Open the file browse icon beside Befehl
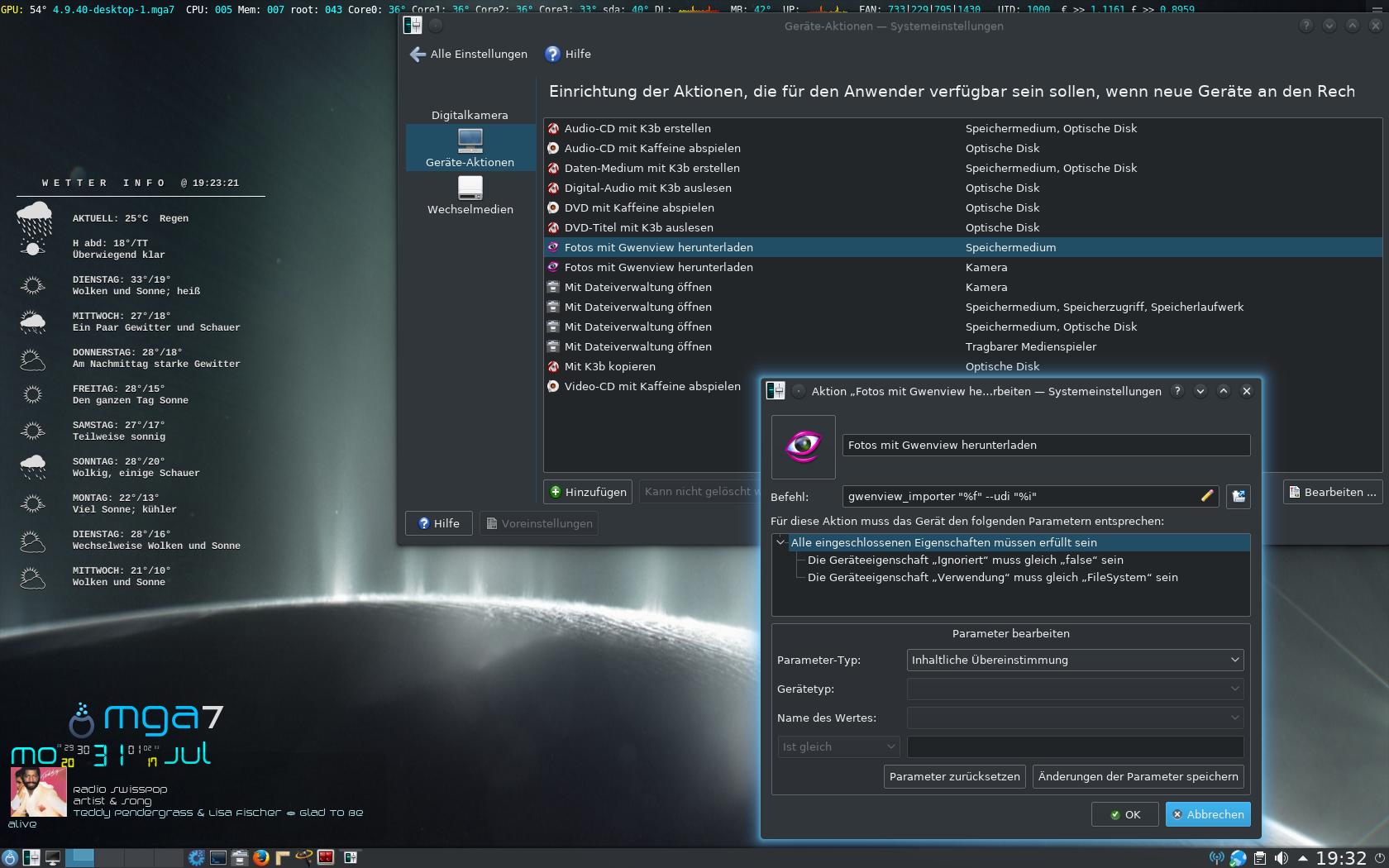This screenshot has height=868, width=1389. (1238, 496)
